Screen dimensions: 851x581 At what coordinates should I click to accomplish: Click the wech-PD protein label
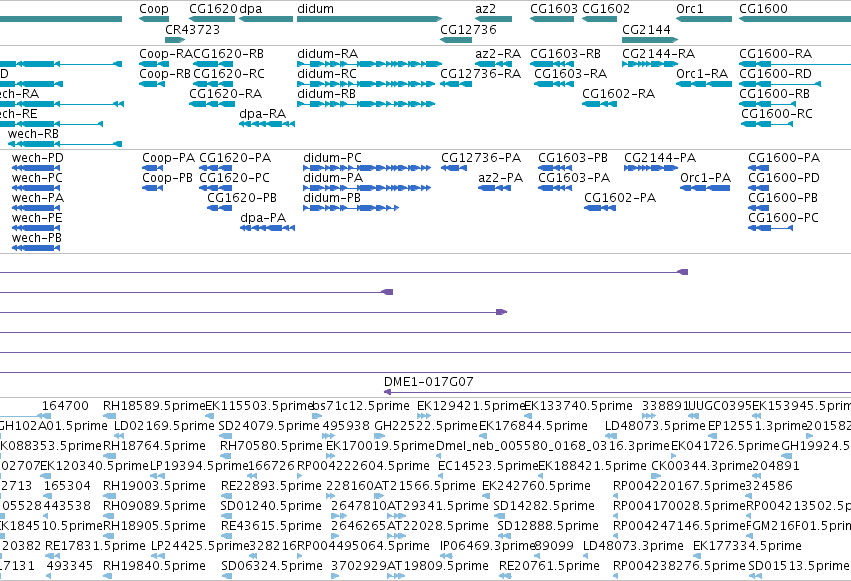coord(37,158)
